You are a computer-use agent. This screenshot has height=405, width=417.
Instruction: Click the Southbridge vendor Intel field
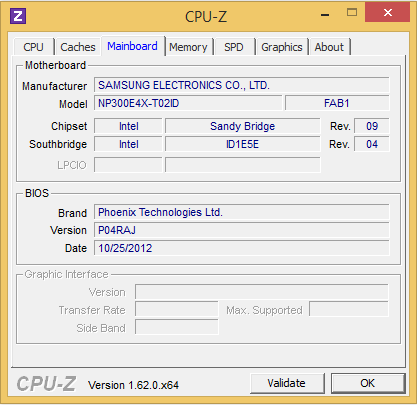click(128, 144)
